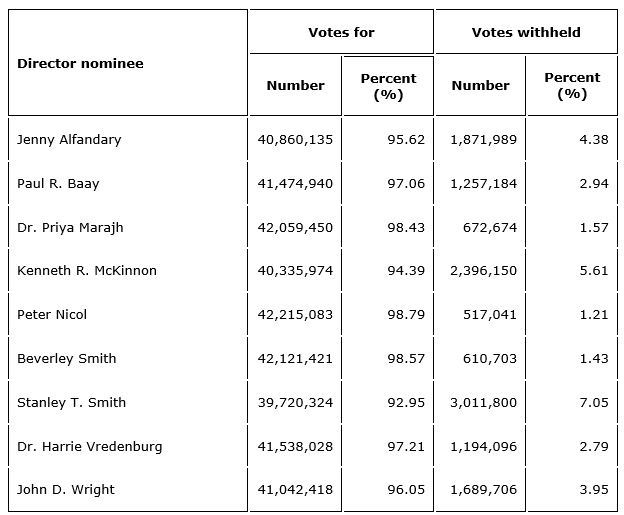Select John D. Wright's name cell
Screen dimensions: 624x515
tap(66, 489)
